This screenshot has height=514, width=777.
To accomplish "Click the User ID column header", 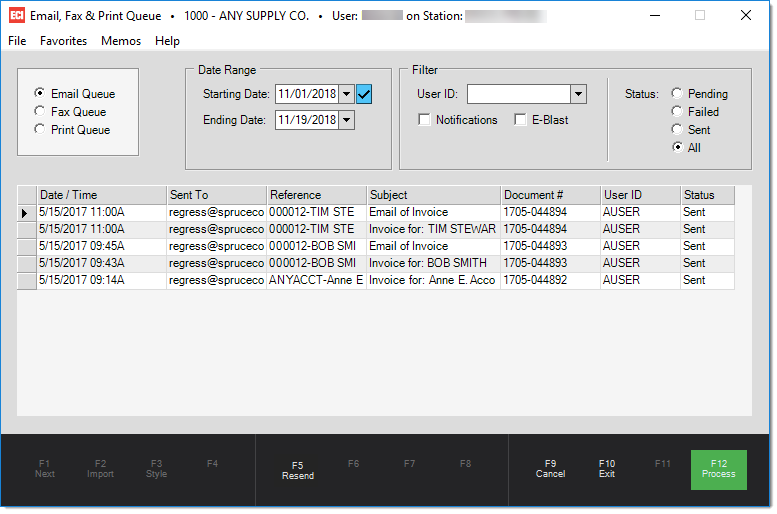I will [641, 195].
